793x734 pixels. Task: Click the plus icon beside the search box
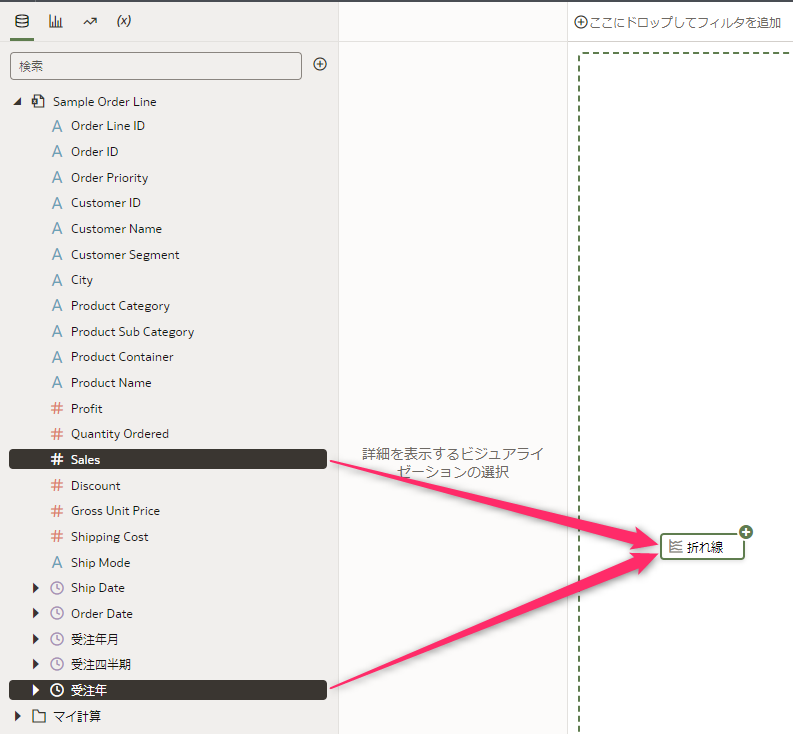320,64
